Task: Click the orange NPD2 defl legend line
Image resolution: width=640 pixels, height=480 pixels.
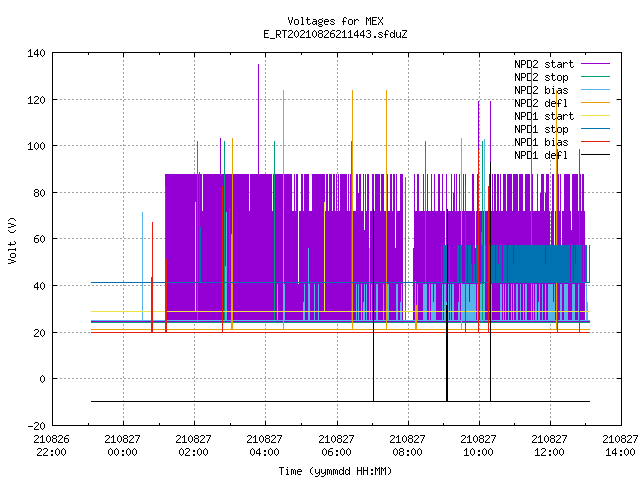Action: [x=595, y=102]
